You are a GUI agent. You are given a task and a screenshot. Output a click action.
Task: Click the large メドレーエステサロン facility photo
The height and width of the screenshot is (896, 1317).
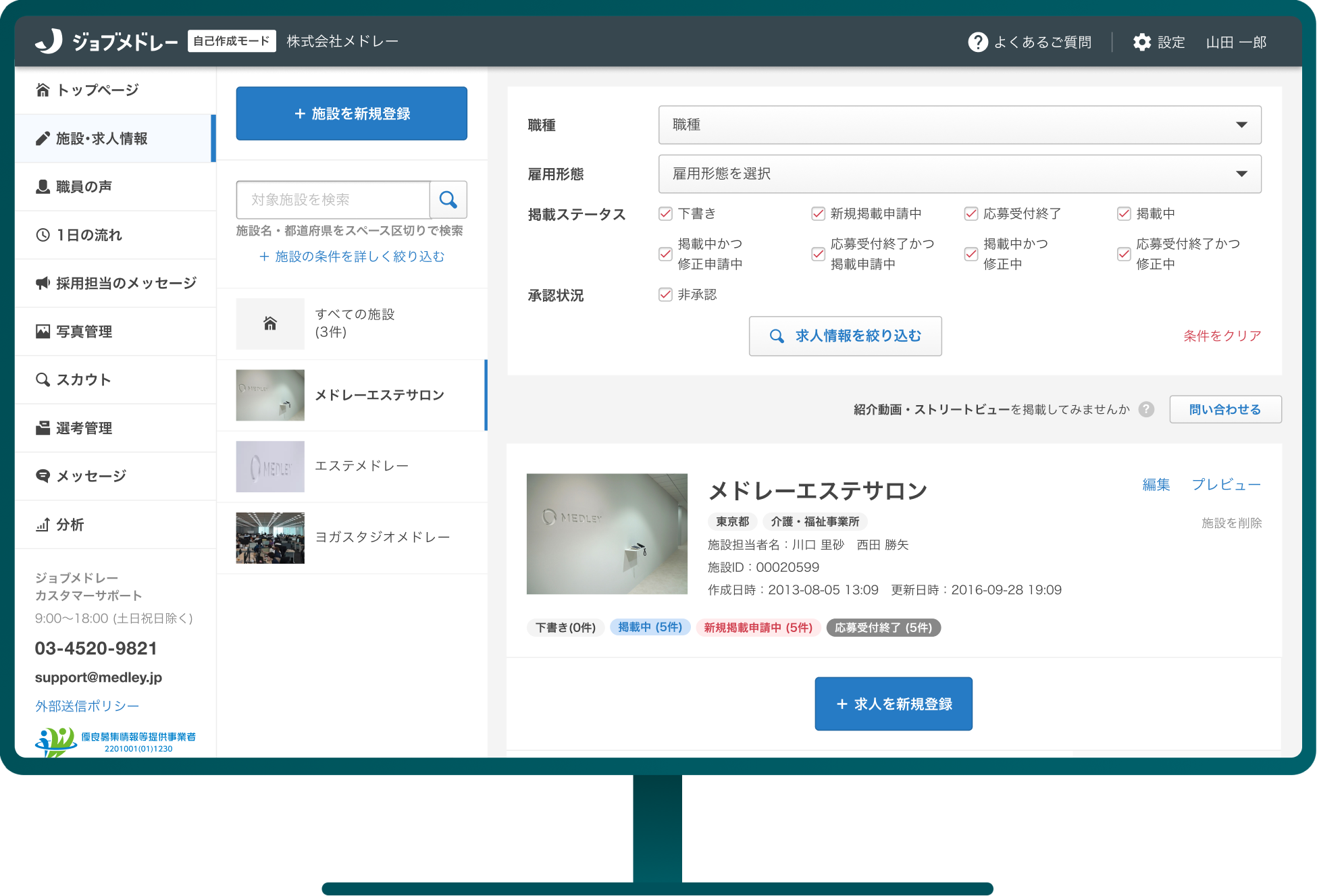pos(607,533)
